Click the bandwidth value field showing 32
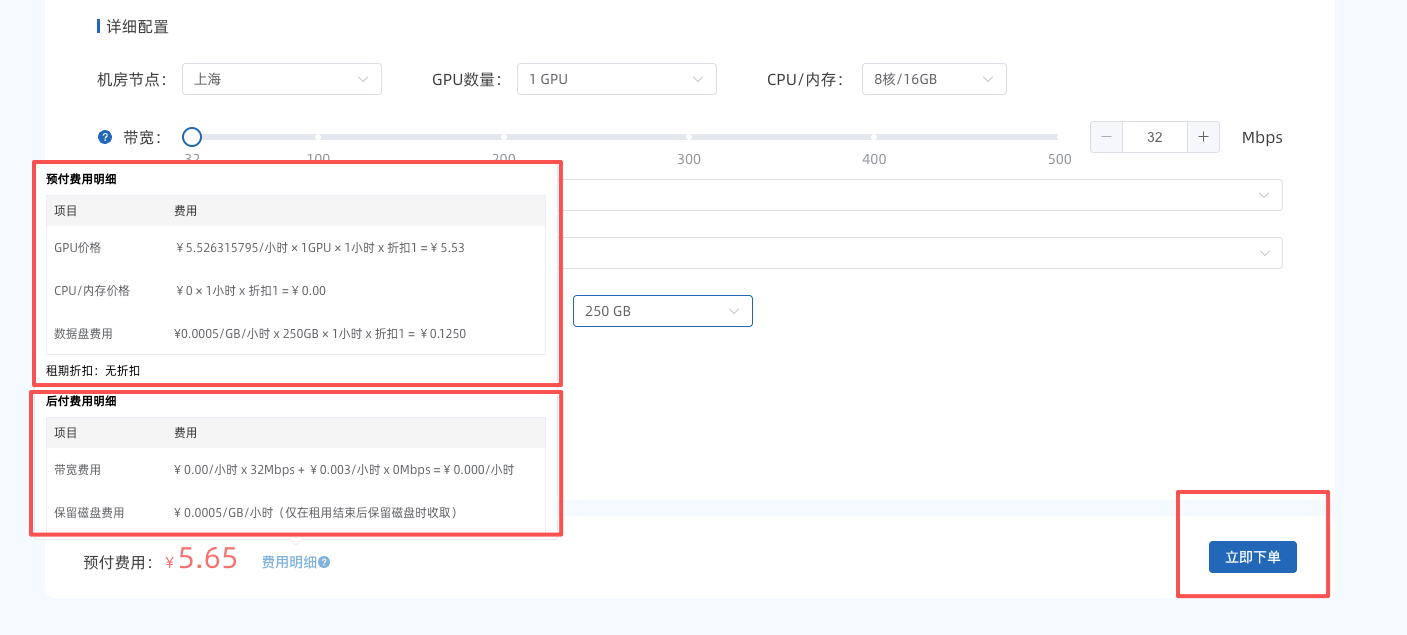Screen dimensions: 1407x635 click(x=1154, y=137)
